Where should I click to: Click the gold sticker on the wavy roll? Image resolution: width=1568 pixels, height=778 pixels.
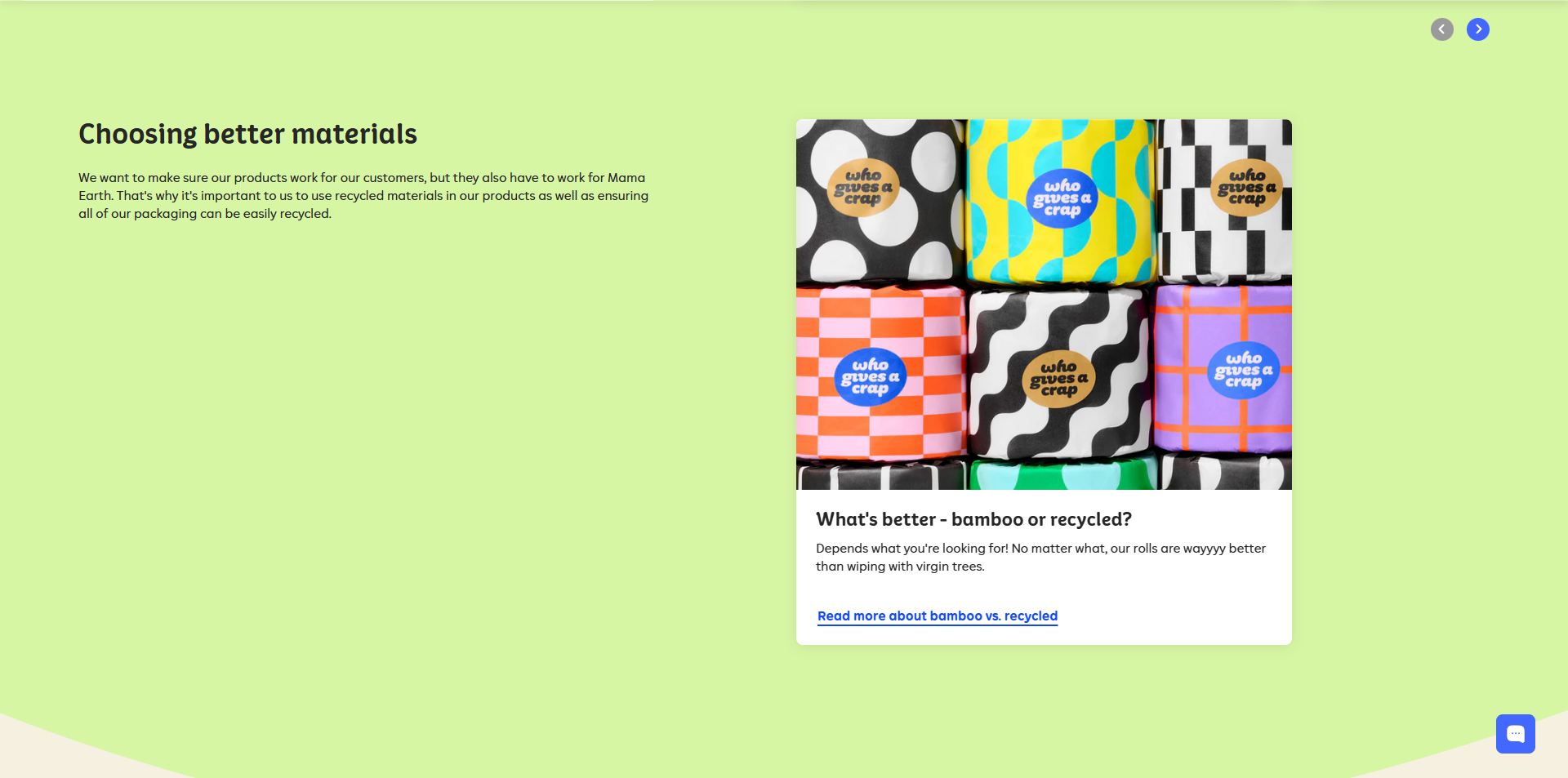point(1058,379)
